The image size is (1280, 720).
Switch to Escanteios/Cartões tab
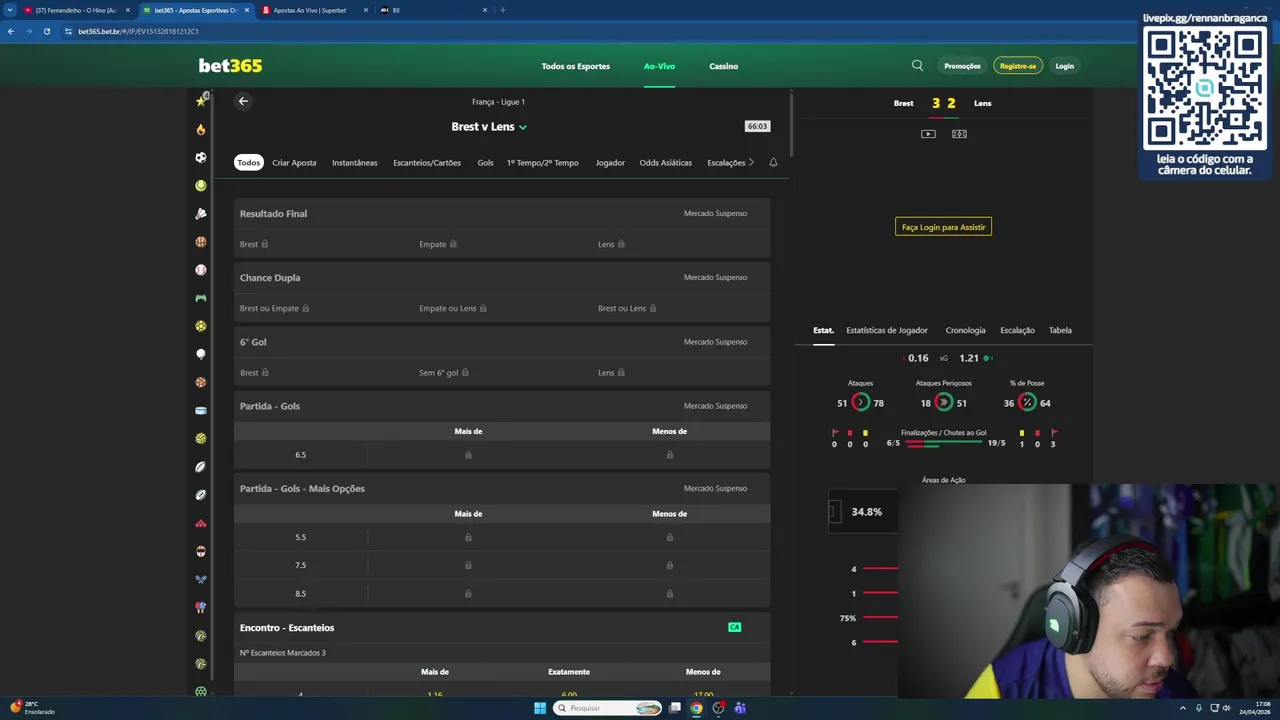click(427, 162)
